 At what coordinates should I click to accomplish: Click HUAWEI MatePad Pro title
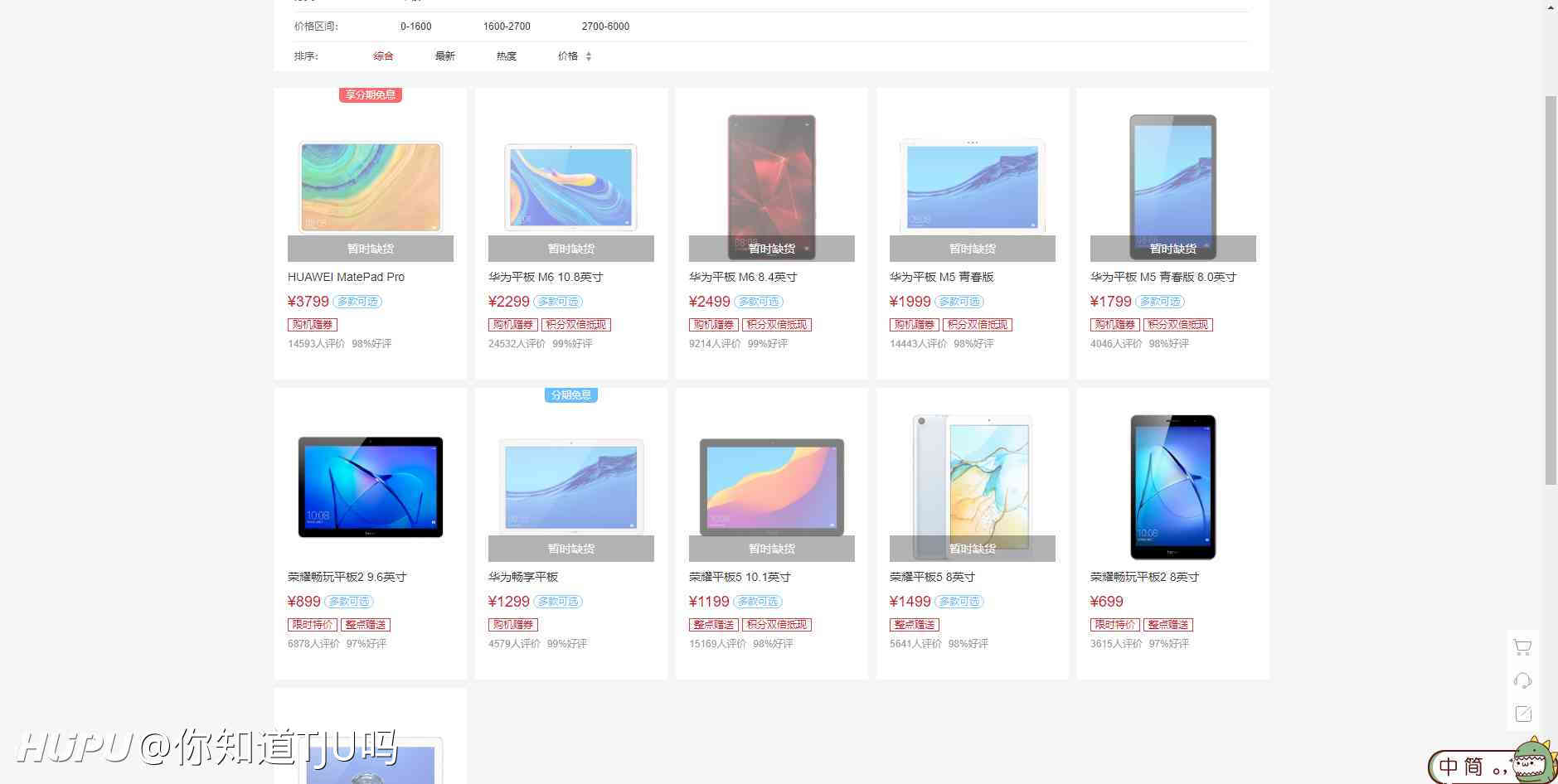pos(346,277)
